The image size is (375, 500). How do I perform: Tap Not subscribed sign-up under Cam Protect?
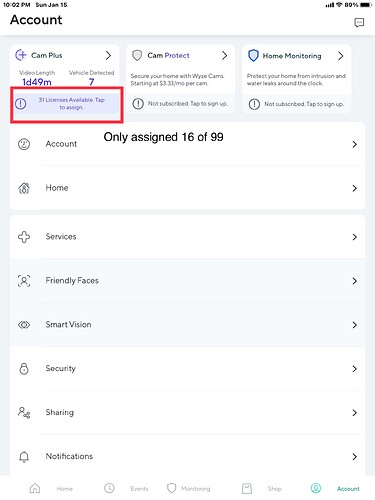coord(180,104)
